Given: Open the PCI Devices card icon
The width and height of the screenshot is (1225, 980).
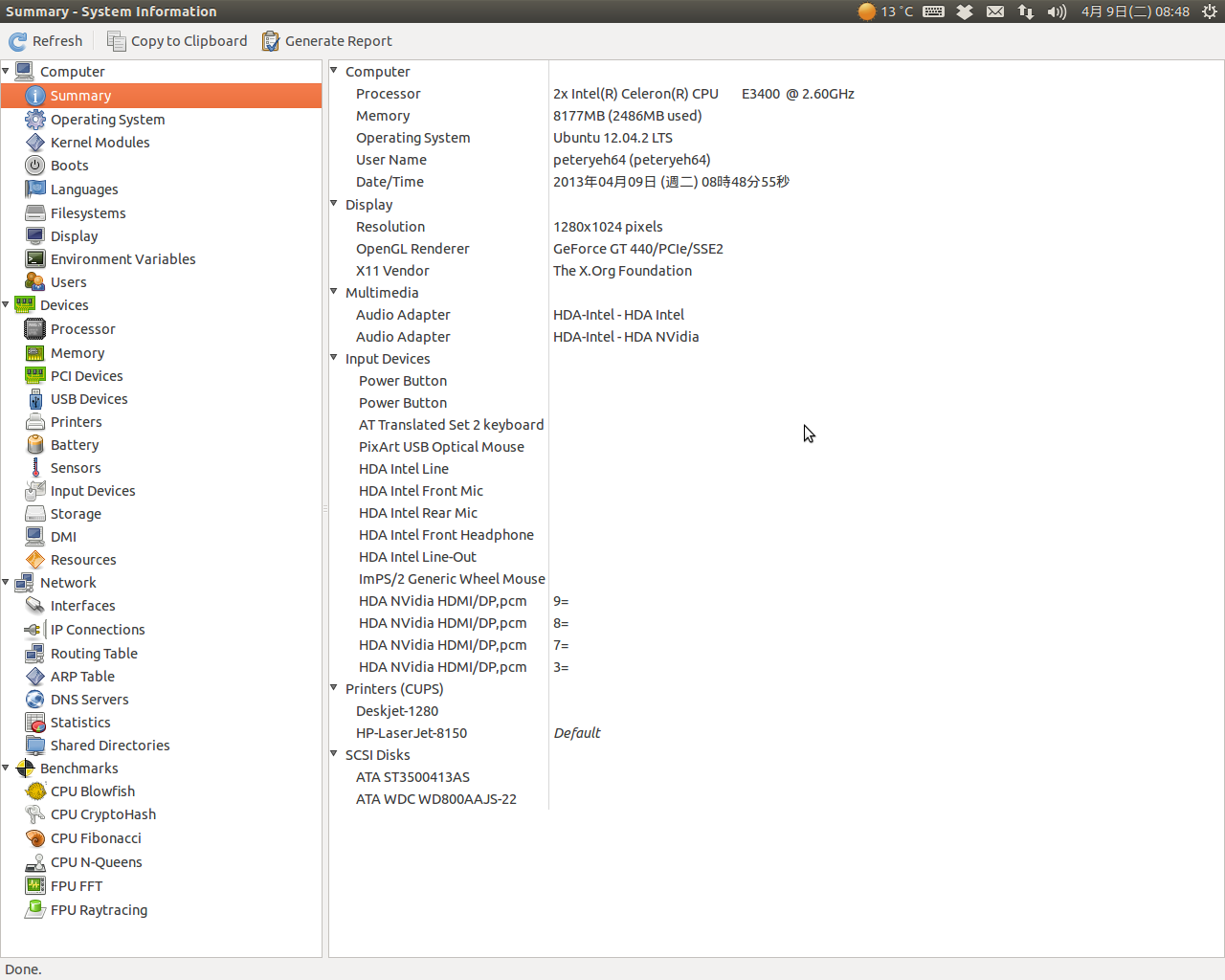Looking at the screenshot, I should coord(35,376).
